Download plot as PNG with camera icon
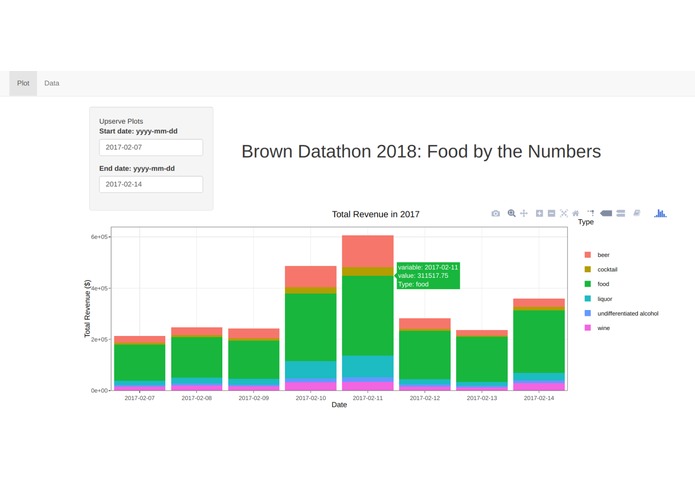This screenshot has width=695, height=494. (496, 214)
